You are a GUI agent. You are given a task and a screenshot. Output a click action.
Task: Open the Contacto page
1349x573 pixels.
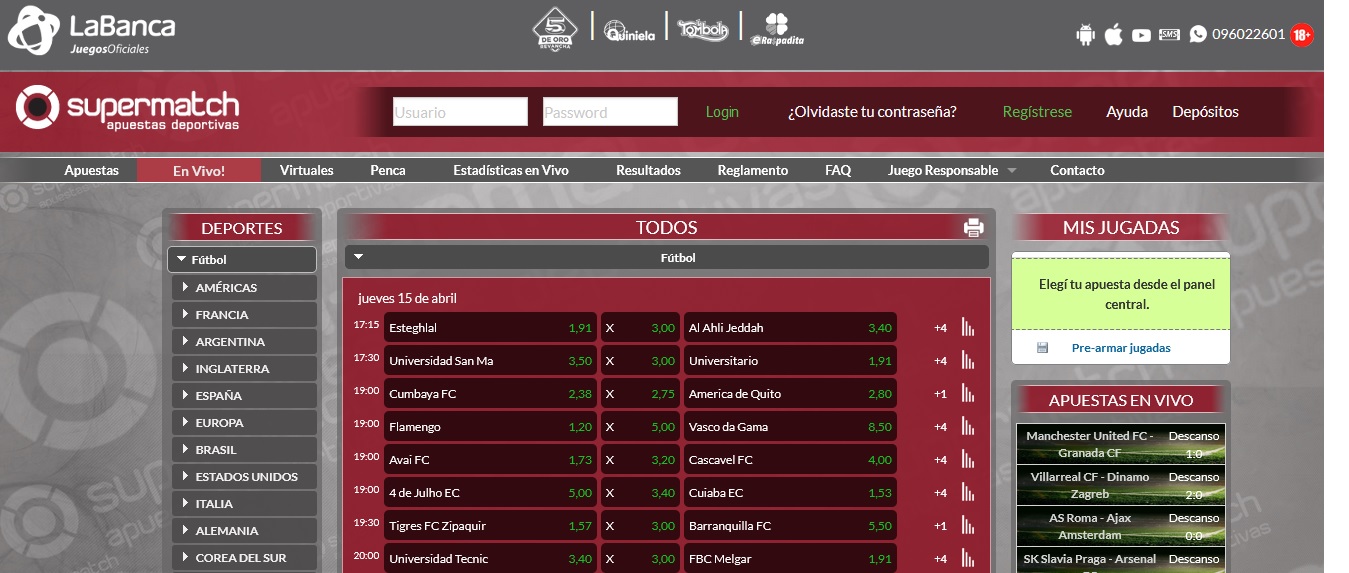[1077, 170]
